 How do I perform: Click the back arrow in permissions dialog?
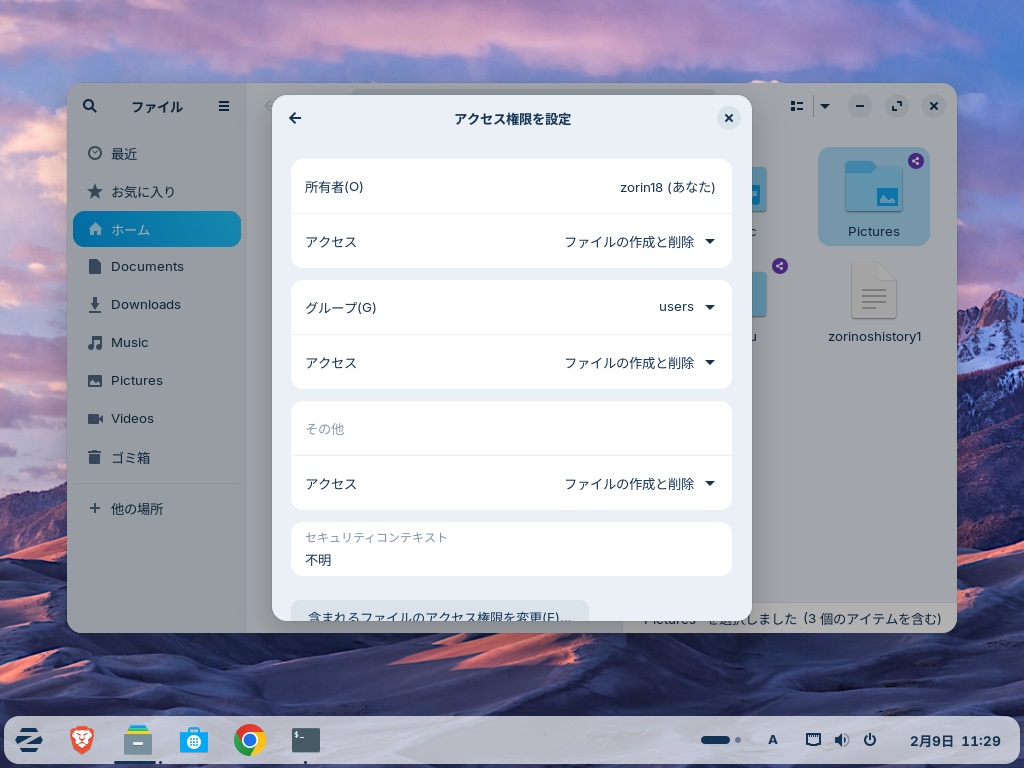pyautogui.click(x=295, y=118)
